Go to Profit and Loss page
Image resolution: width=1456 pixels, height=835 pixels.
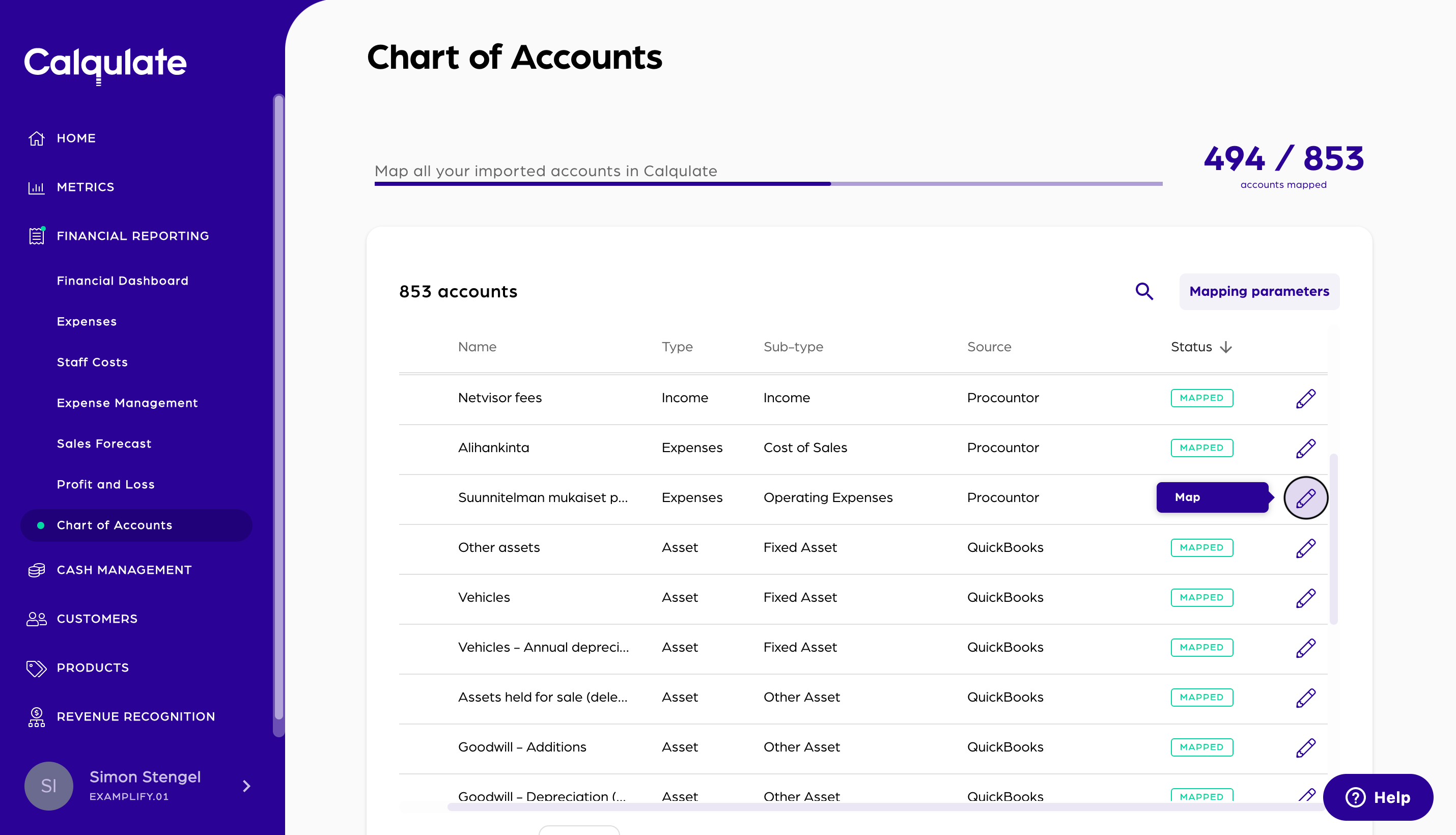click(x=105, y=485)
